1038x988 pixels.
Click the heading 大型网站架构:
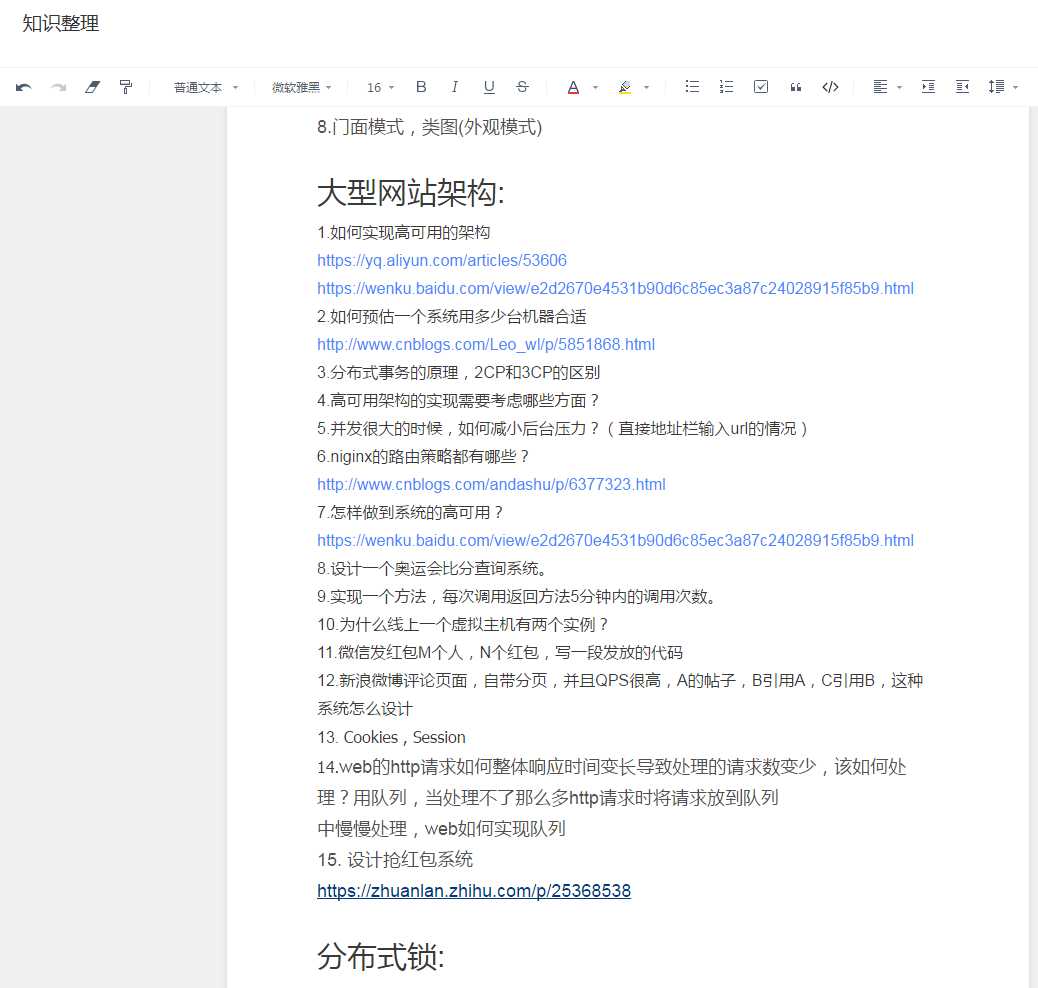[410, 193]
